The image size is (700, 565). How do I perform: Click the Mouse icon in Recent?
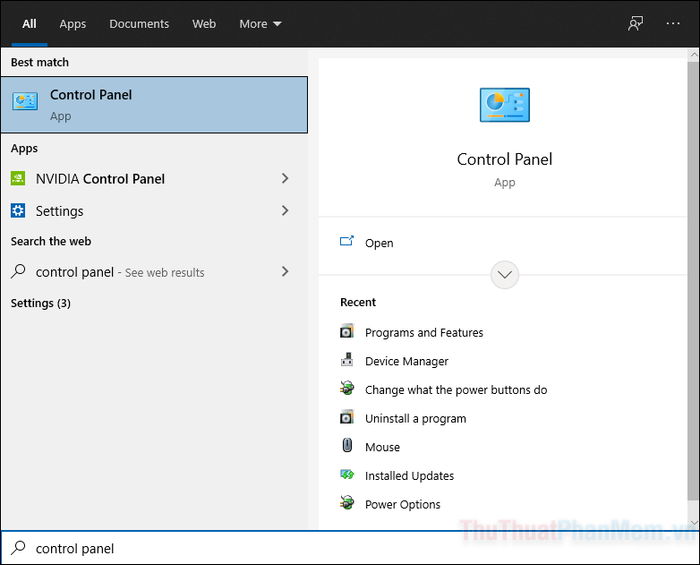tap(347, 445)
